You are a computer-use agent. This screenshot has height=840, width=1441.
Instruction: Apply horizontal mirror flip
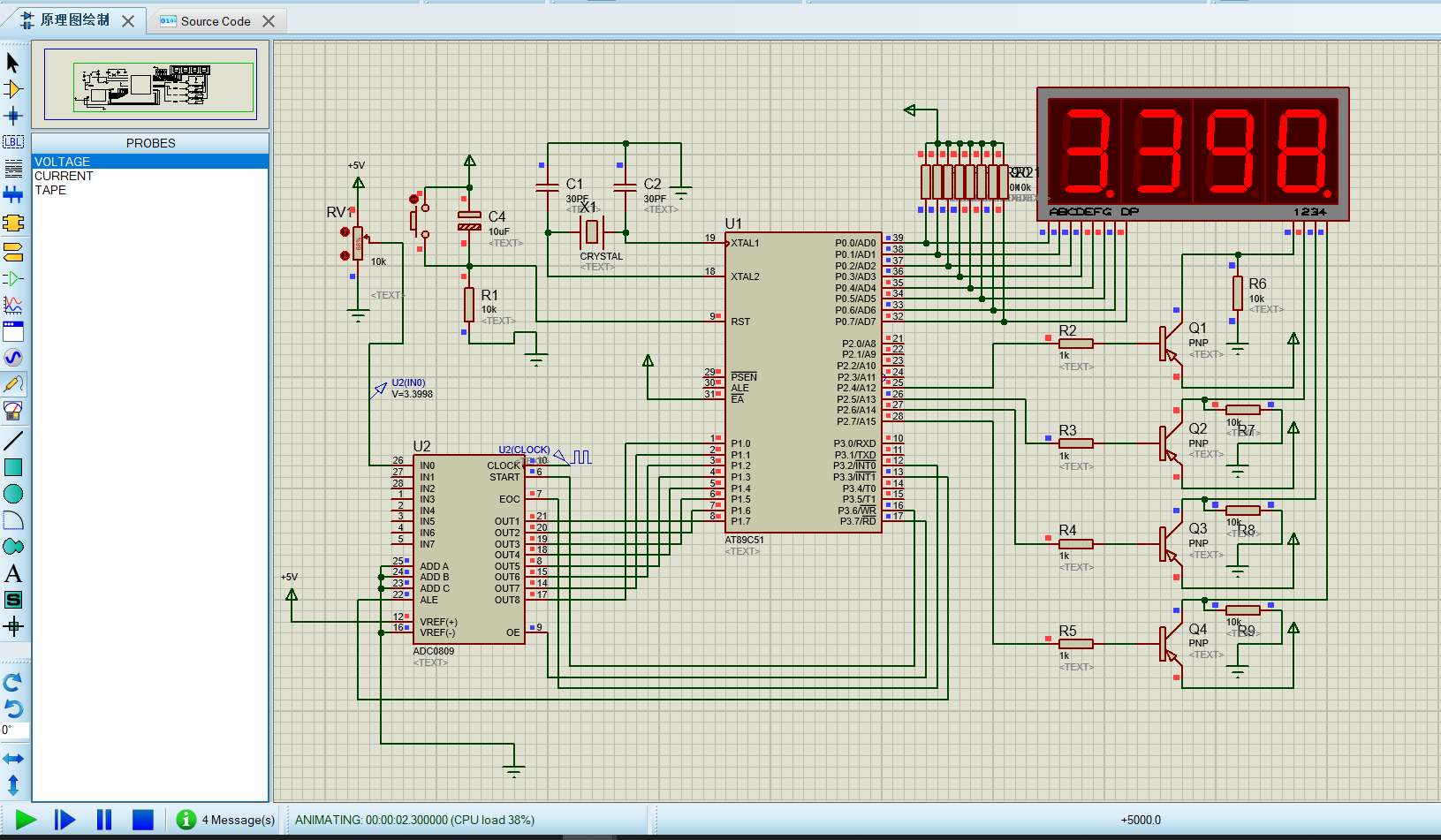(12, 758)
